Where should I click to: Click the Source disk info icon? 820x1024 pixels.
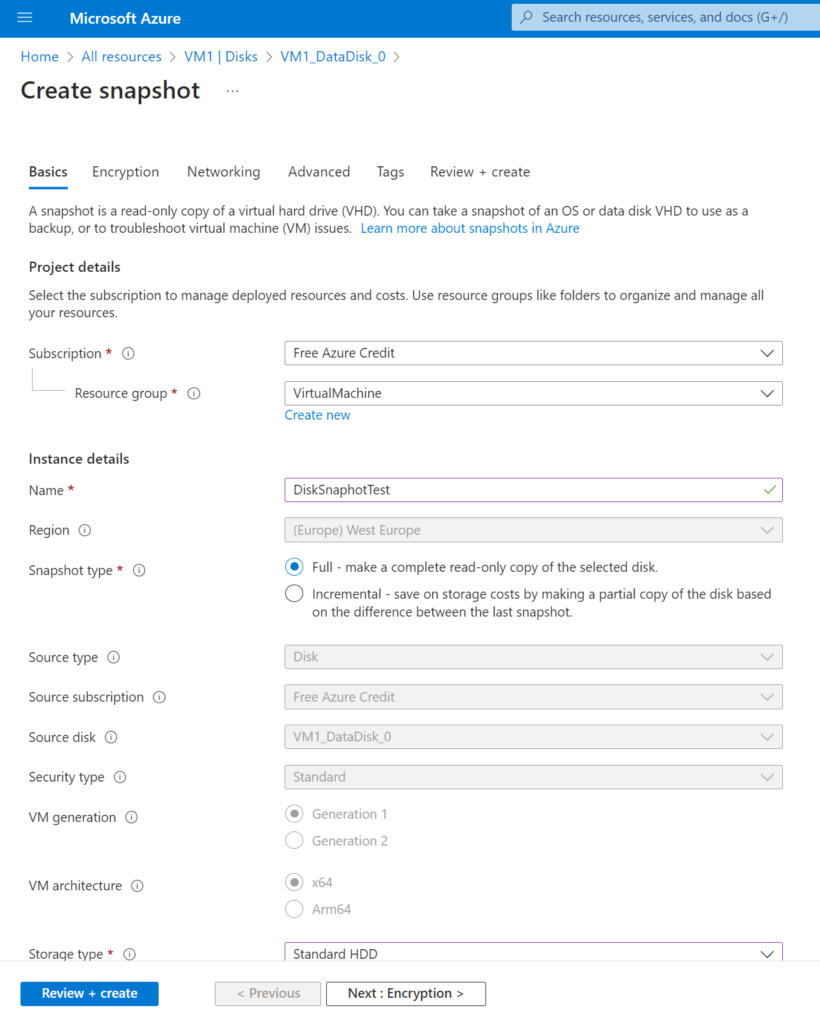pos(111,738)
